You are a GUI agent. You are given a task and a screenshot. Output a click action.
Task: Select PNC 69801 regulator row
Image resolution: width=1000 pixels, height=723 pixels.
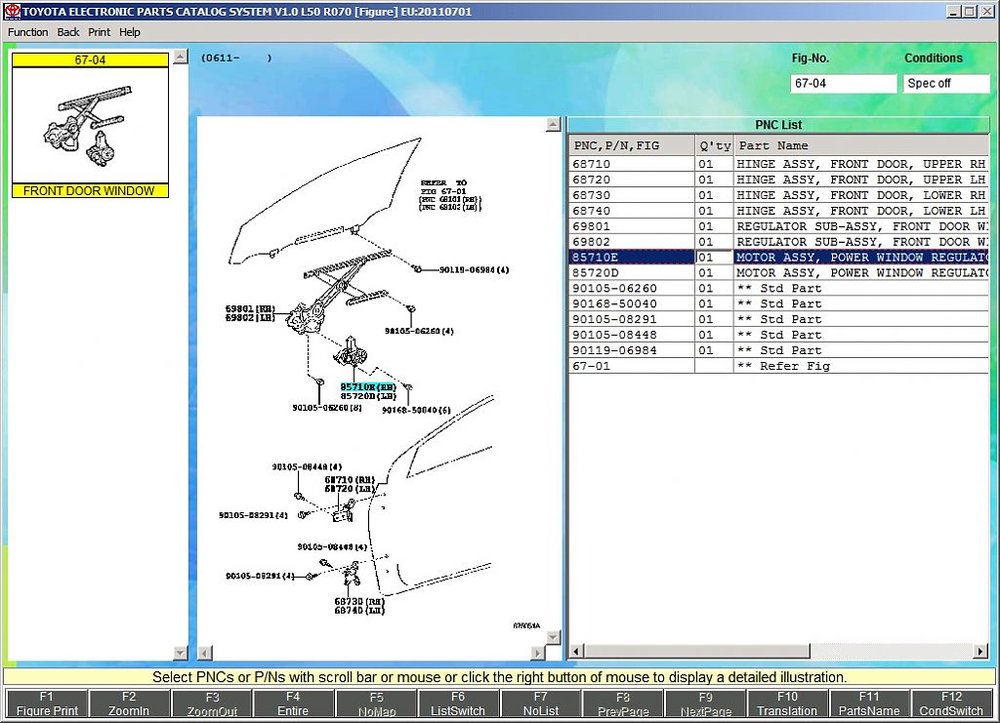[779, 226]
